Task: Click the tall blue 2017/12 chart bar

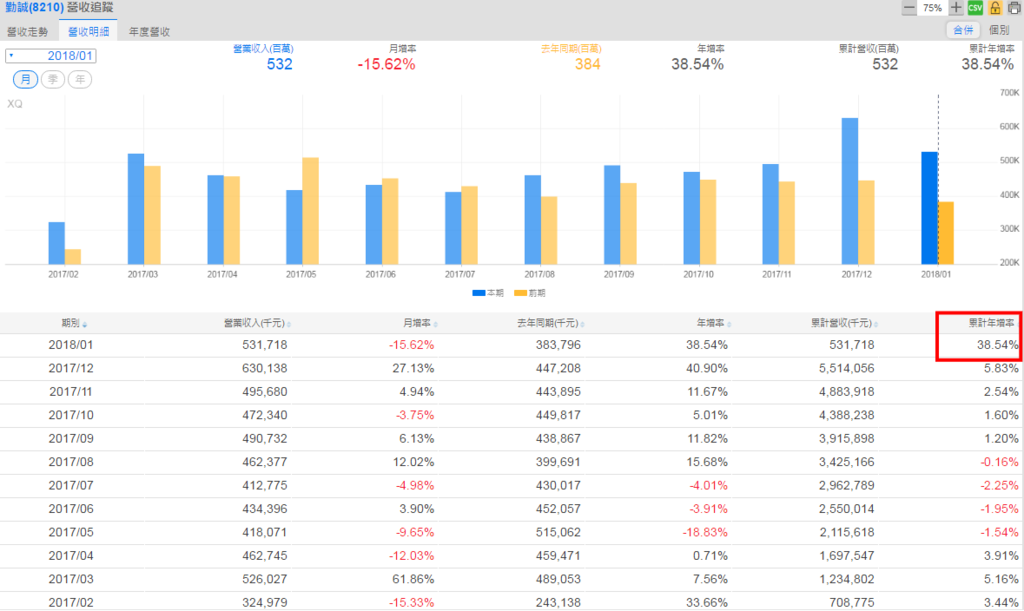Action: pyautogui.click(x=850, y=191)
